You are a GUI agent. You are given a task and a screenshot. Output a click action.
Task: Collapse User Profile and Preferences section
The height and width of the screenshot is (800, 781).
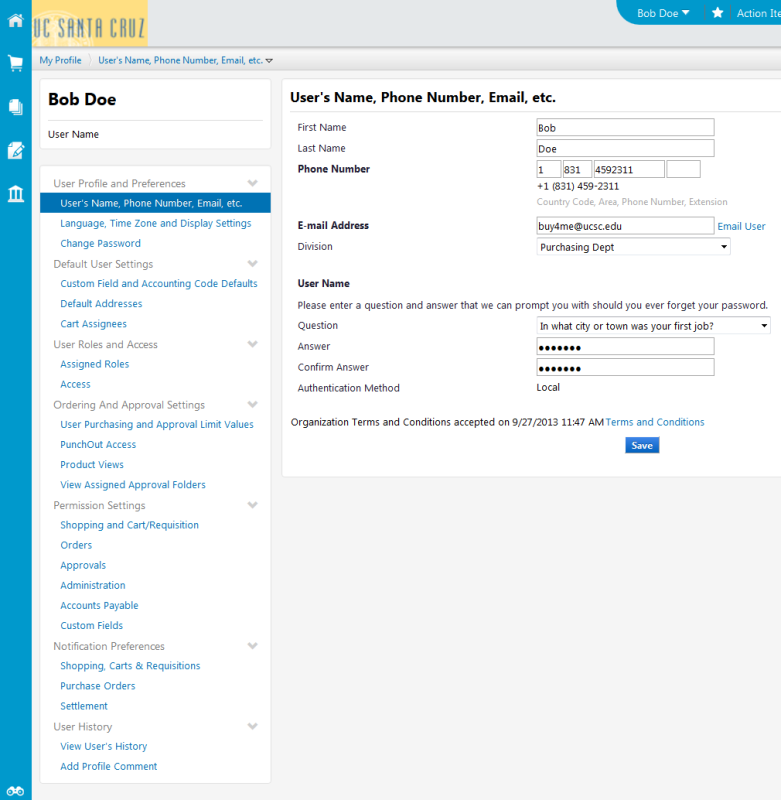252,184
